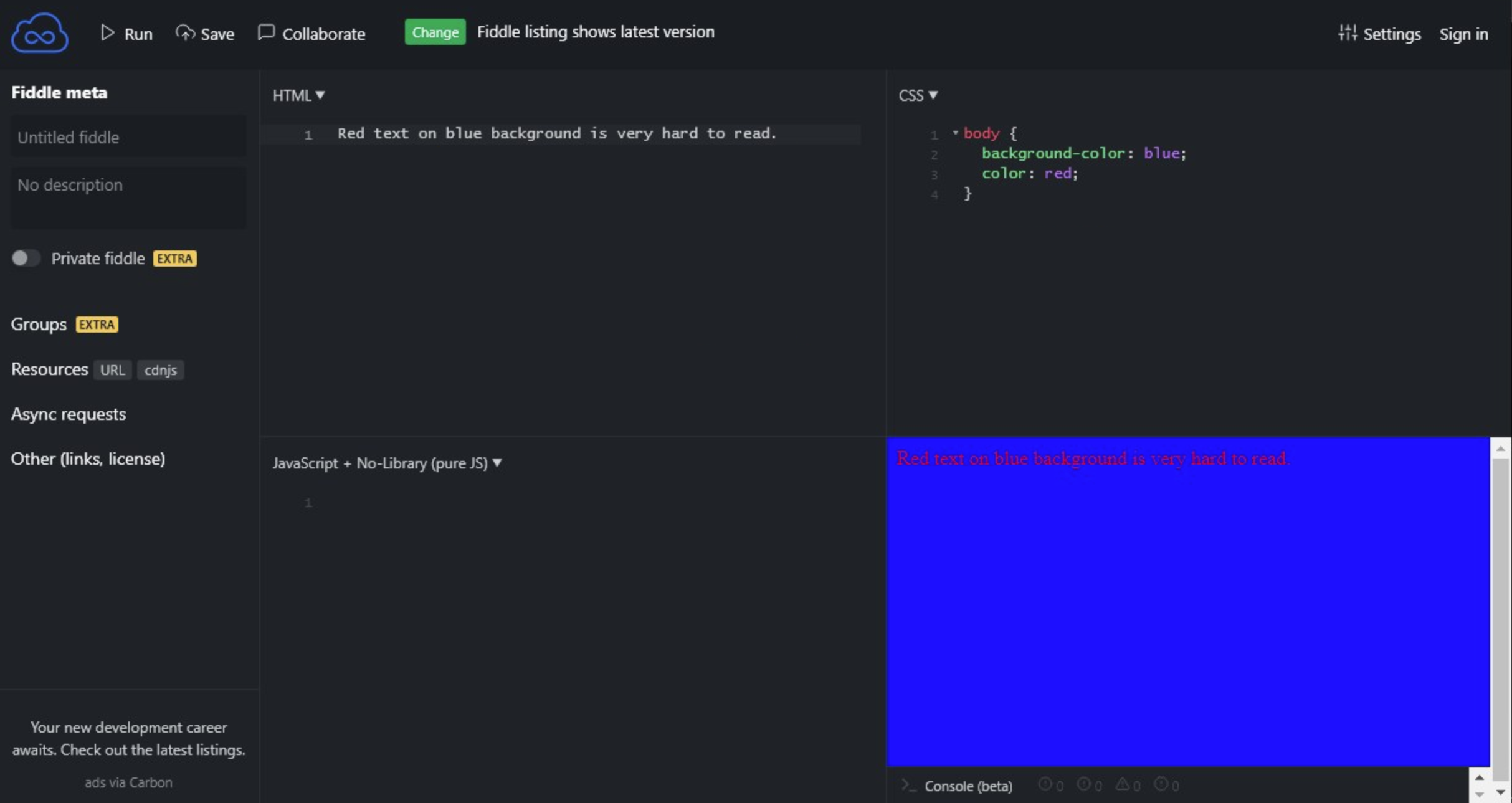Click the 'blue' value in CSS
1512x803 pixels.
click(x=1161, y=153)
